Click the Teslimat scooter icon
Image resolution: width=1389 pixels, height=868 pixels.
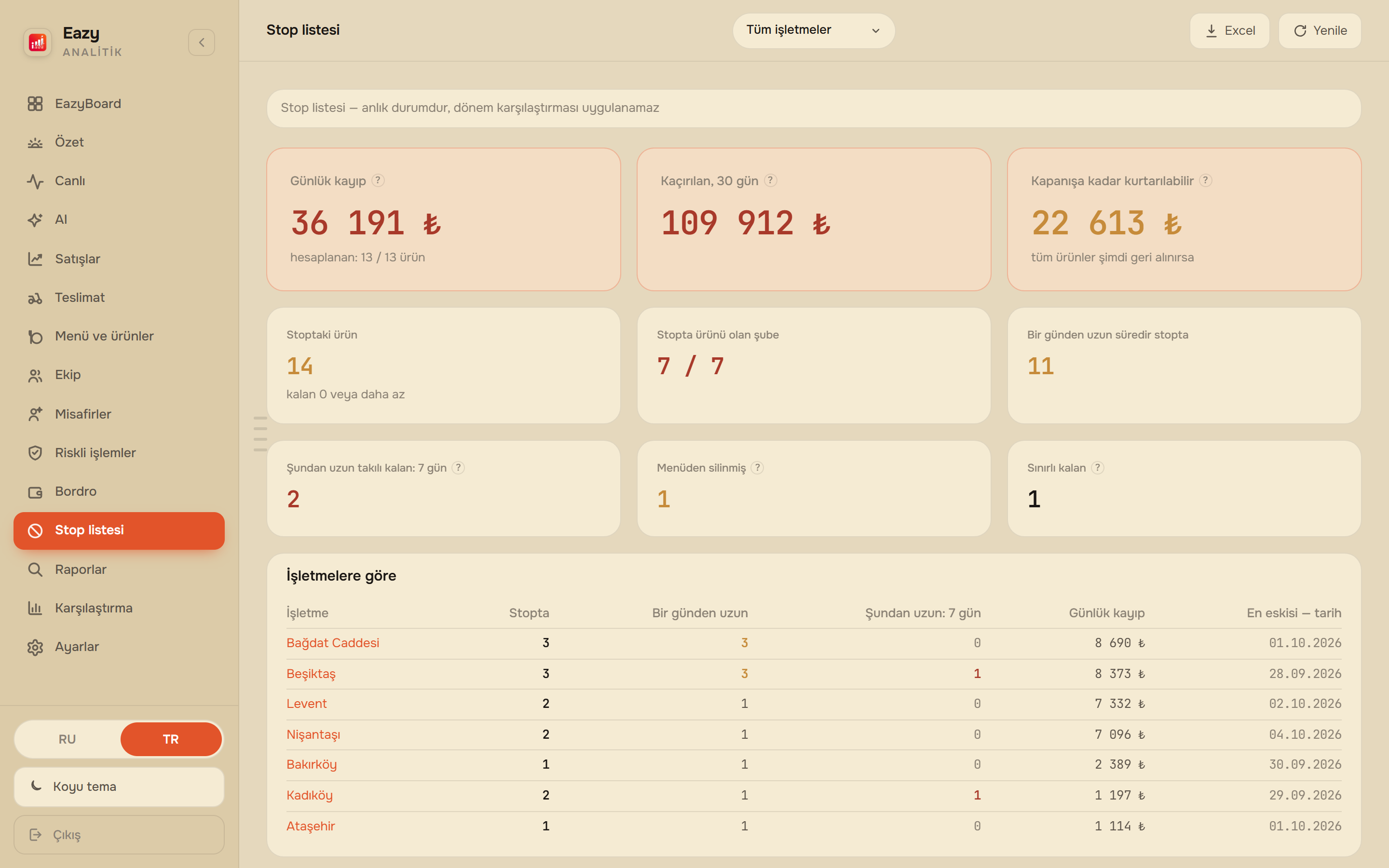coord(35,298)
